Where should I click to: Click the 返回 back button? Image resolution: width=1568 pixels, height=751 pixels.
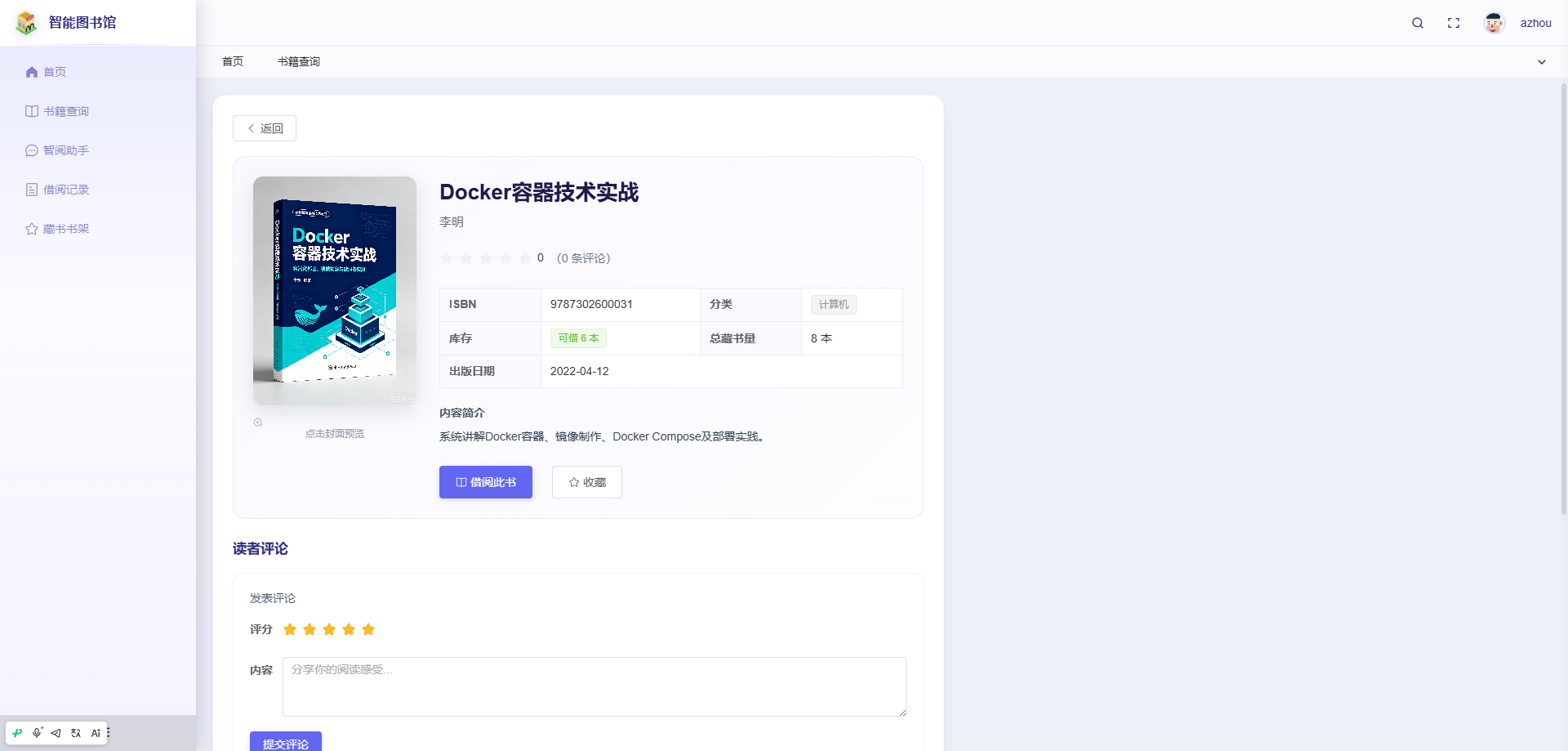[x=265, y=128]
